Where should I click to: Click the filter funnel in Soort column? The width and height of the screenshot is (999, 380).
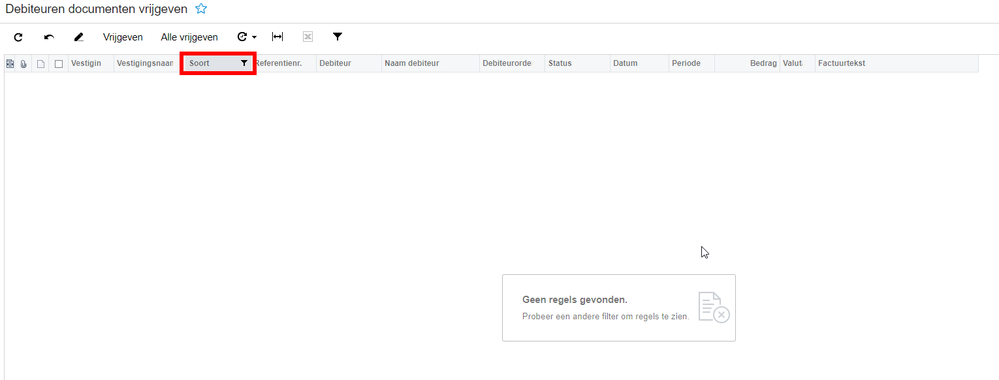coord(244,64)
